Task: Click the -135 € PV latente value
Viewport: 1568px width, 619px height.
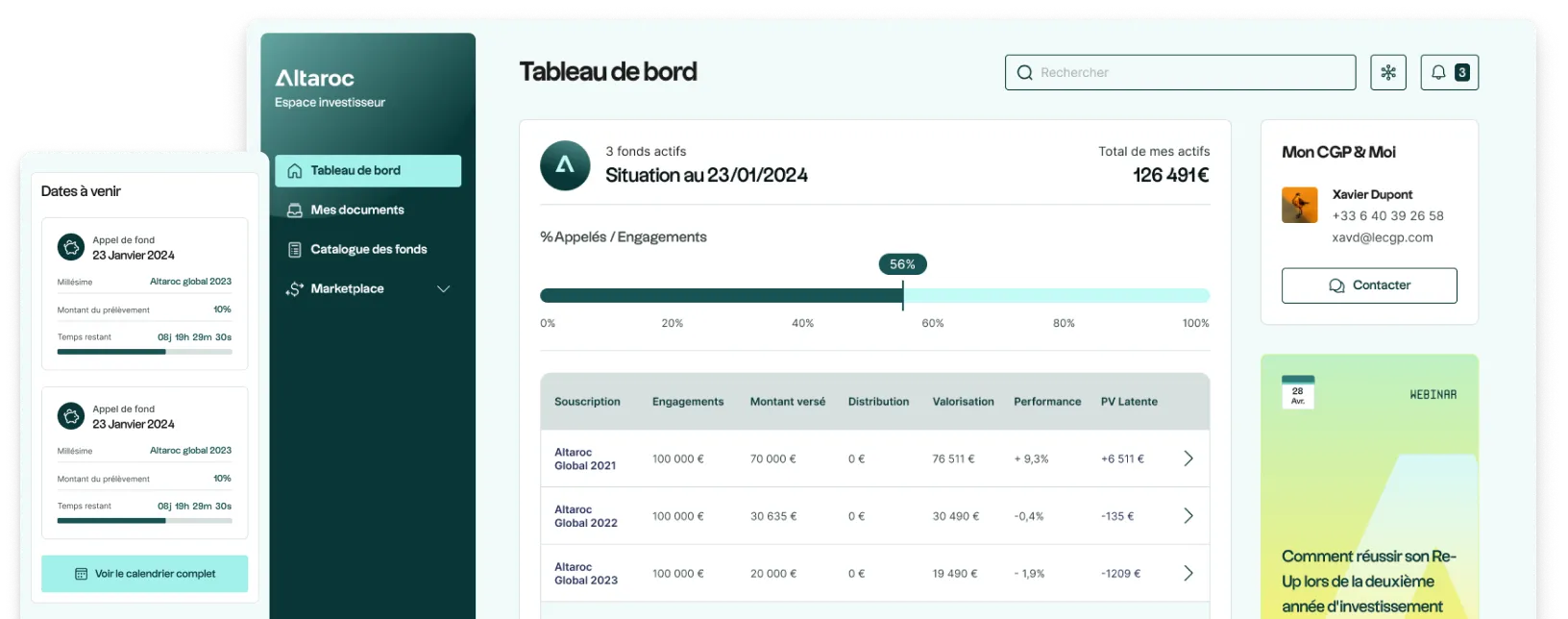Action: 1117,517
